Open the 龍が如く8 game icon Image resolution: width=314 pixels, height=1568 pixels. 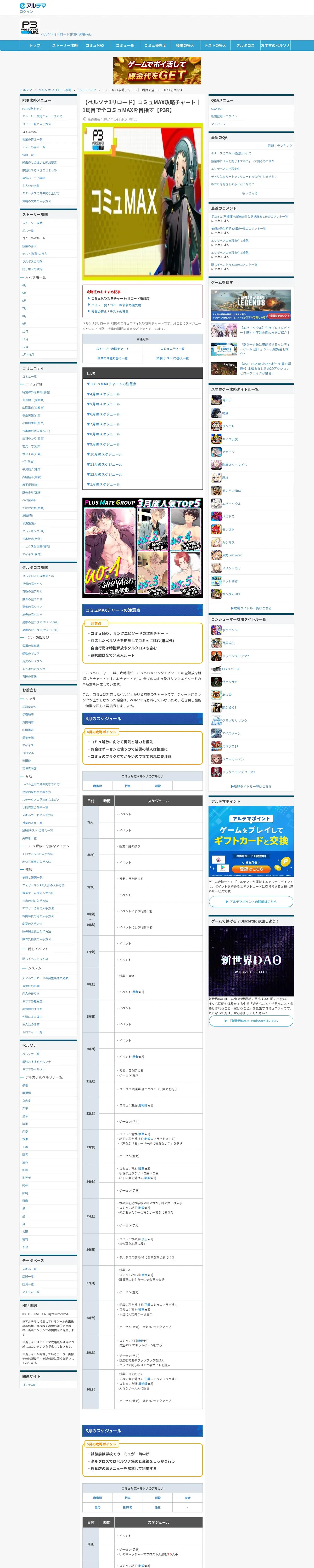coord(216,707)
